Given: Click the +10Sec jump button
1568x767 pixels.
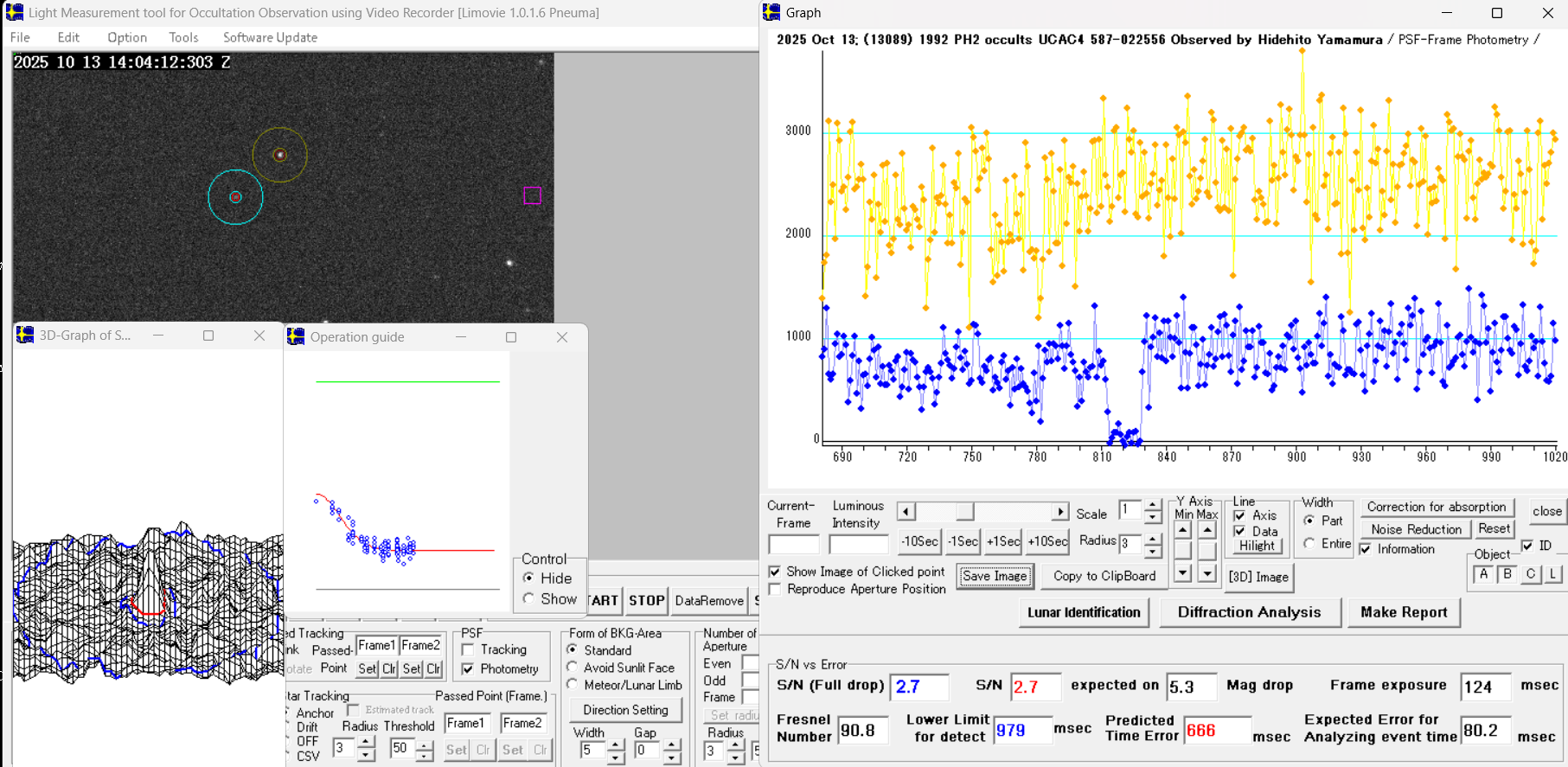Looking at the screenshot, I should click(x=1047, y=541).
